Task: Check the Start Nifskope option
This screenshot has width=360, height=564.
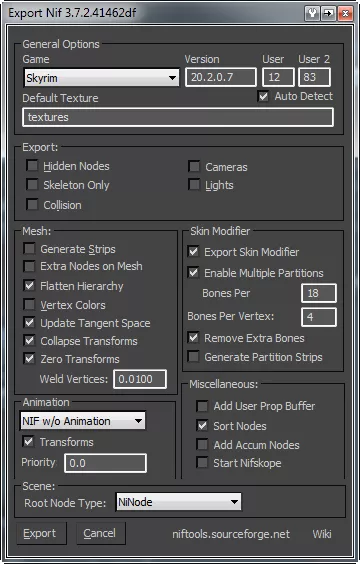Action: point(202,463)
